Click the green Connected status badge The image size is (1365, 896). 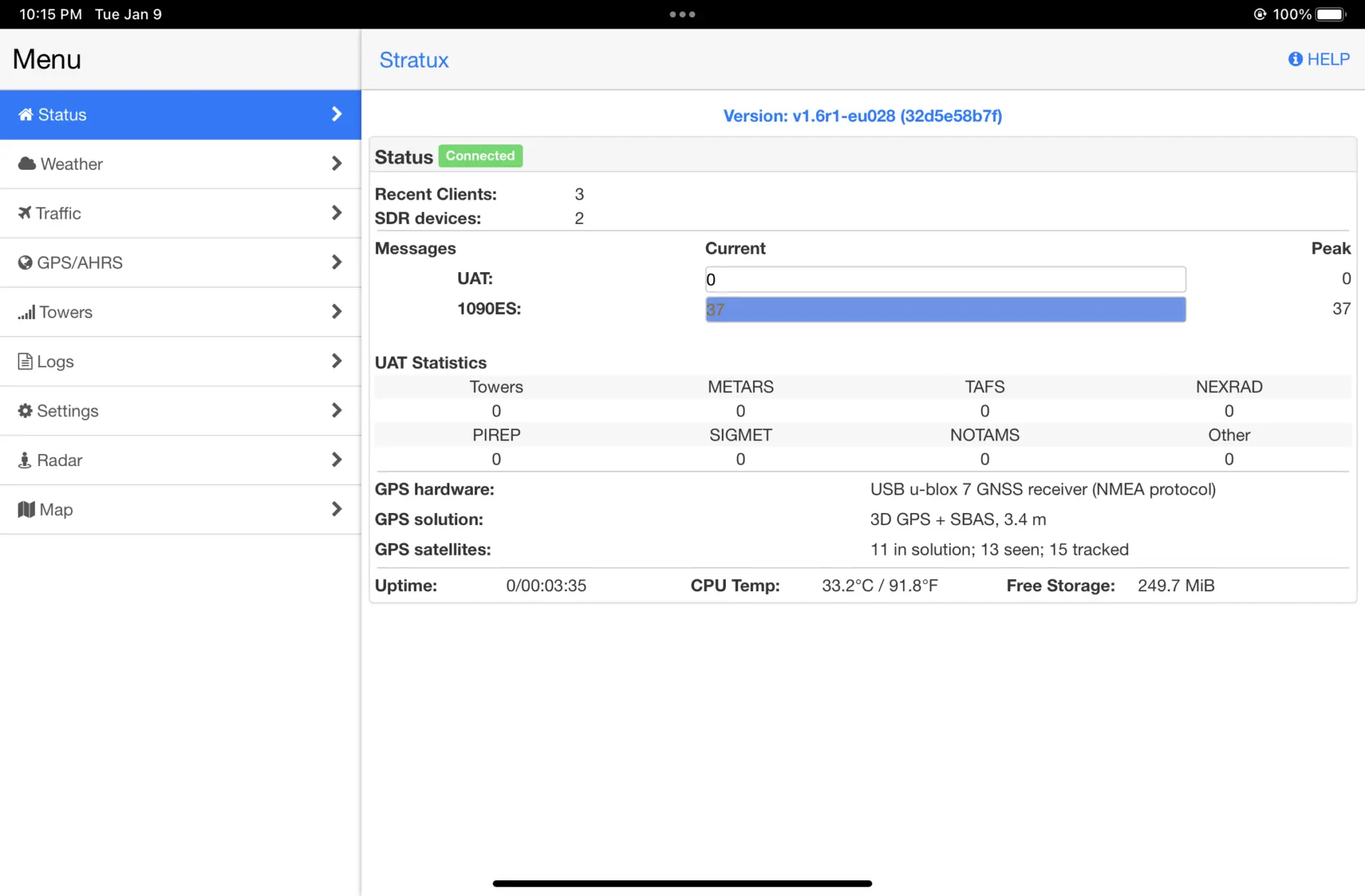click(481, 156)
